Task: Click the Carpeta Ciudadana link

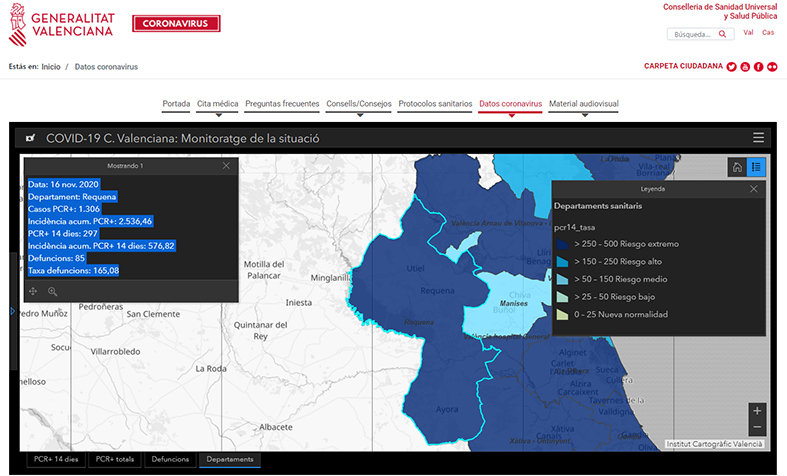Action: point(683,67)
